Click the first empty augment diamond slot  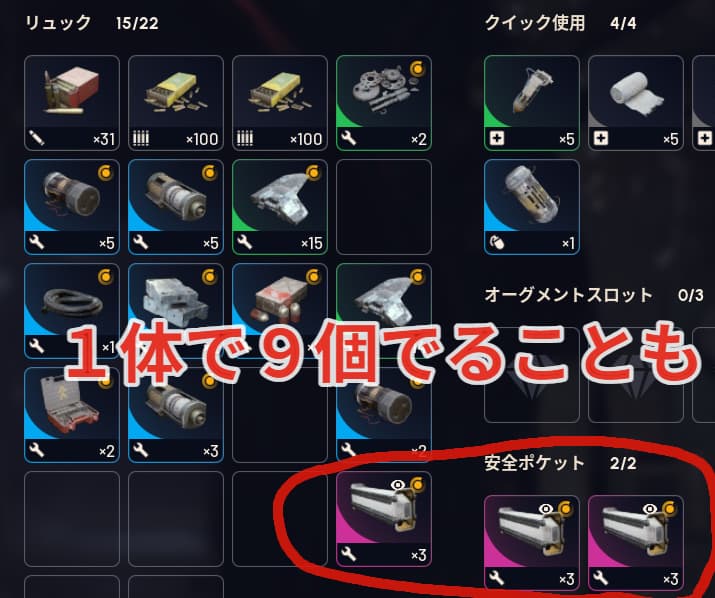(x=532, y=375)
